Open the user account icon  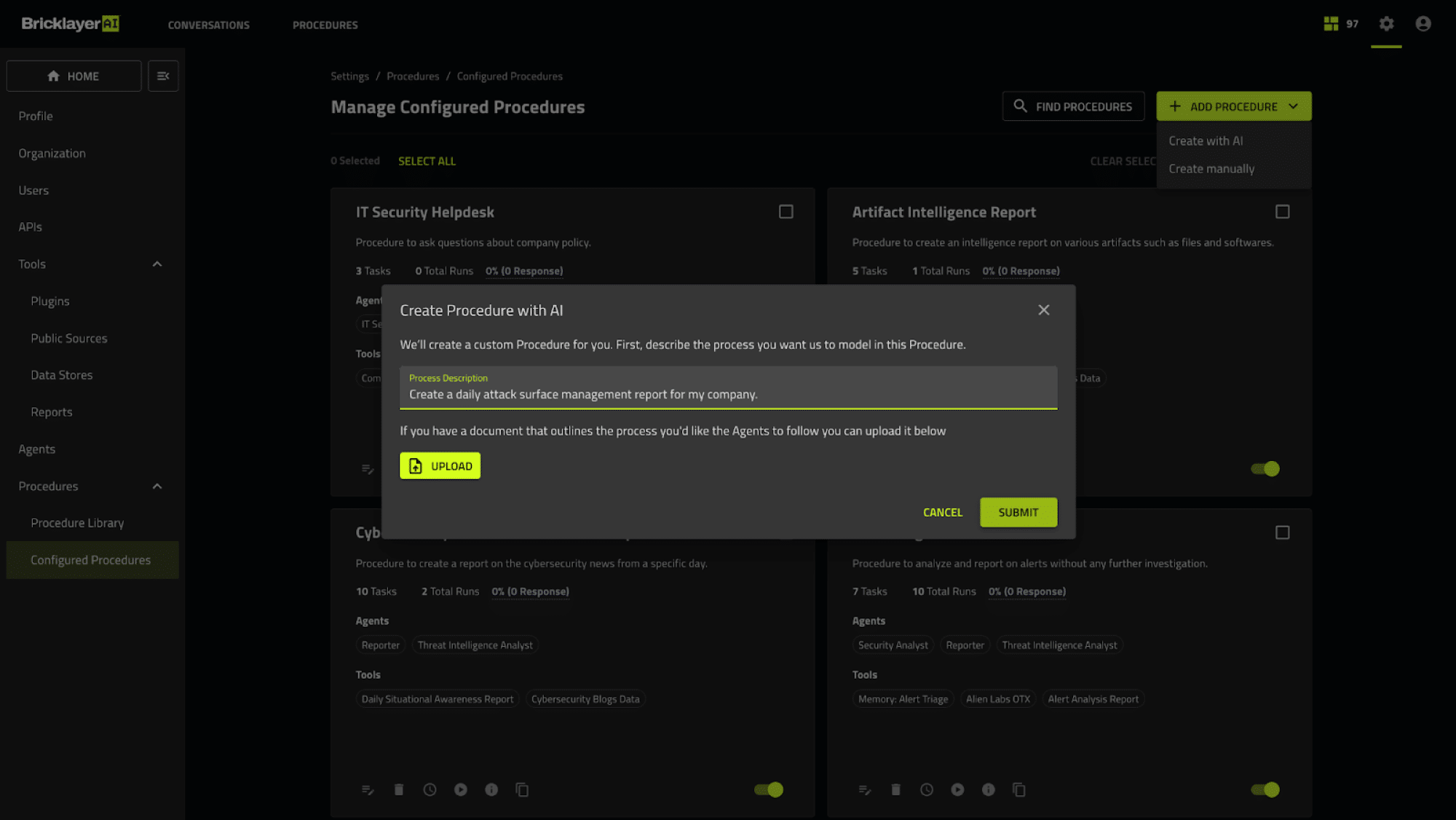click(1423, 24)
